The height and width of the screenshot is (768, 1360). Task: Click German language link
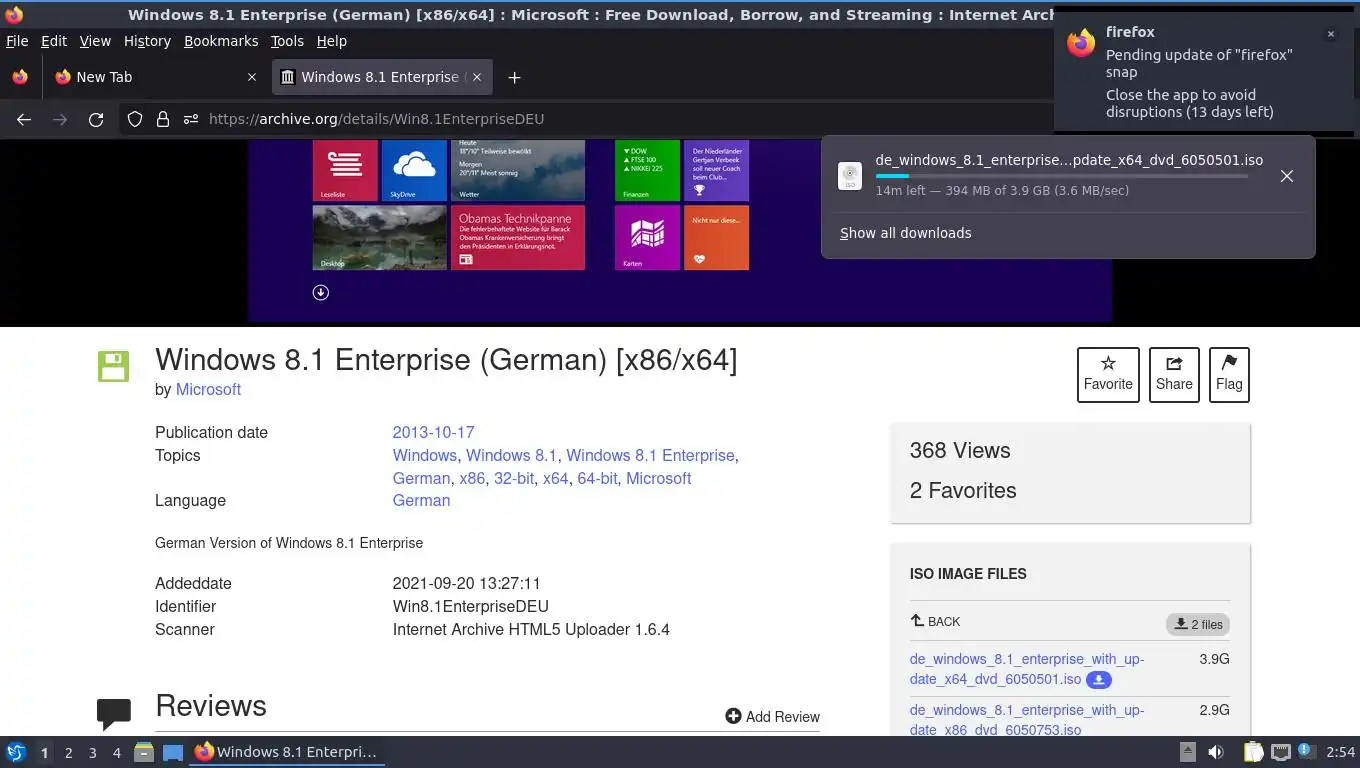(421, 501)
